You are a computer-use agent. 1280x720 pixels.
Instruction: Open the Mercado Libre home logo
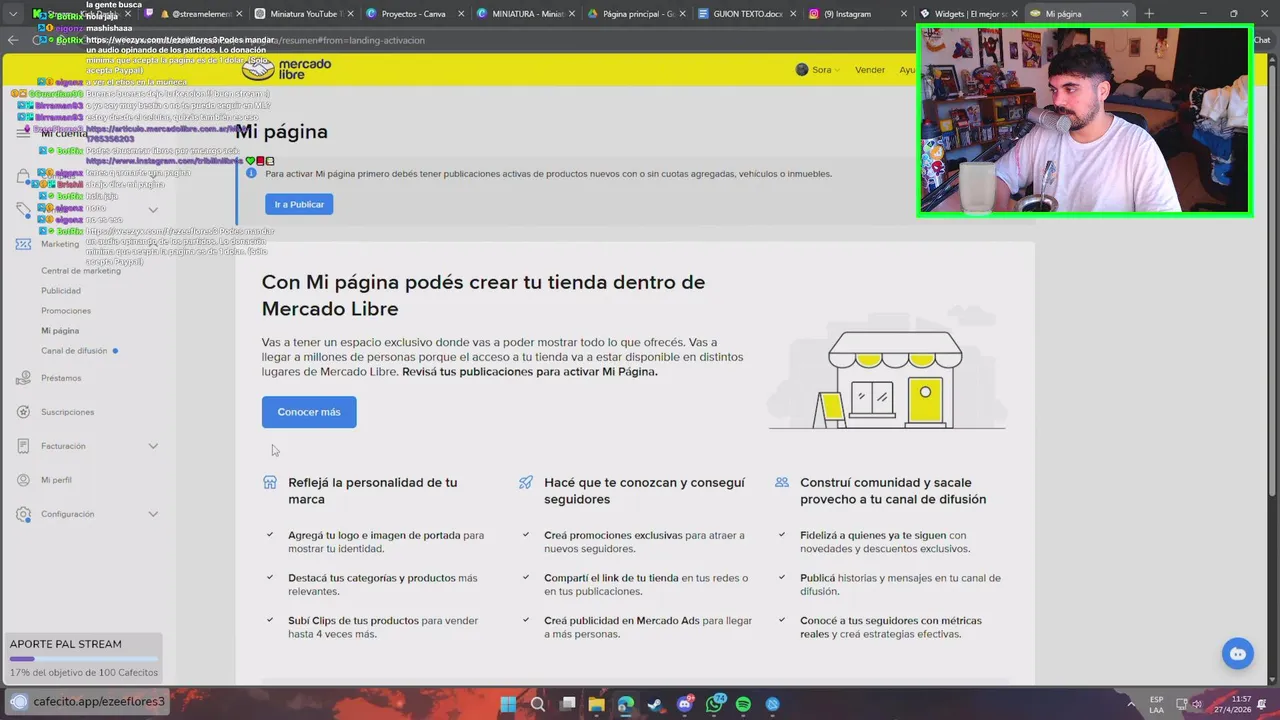pos(288,69)
